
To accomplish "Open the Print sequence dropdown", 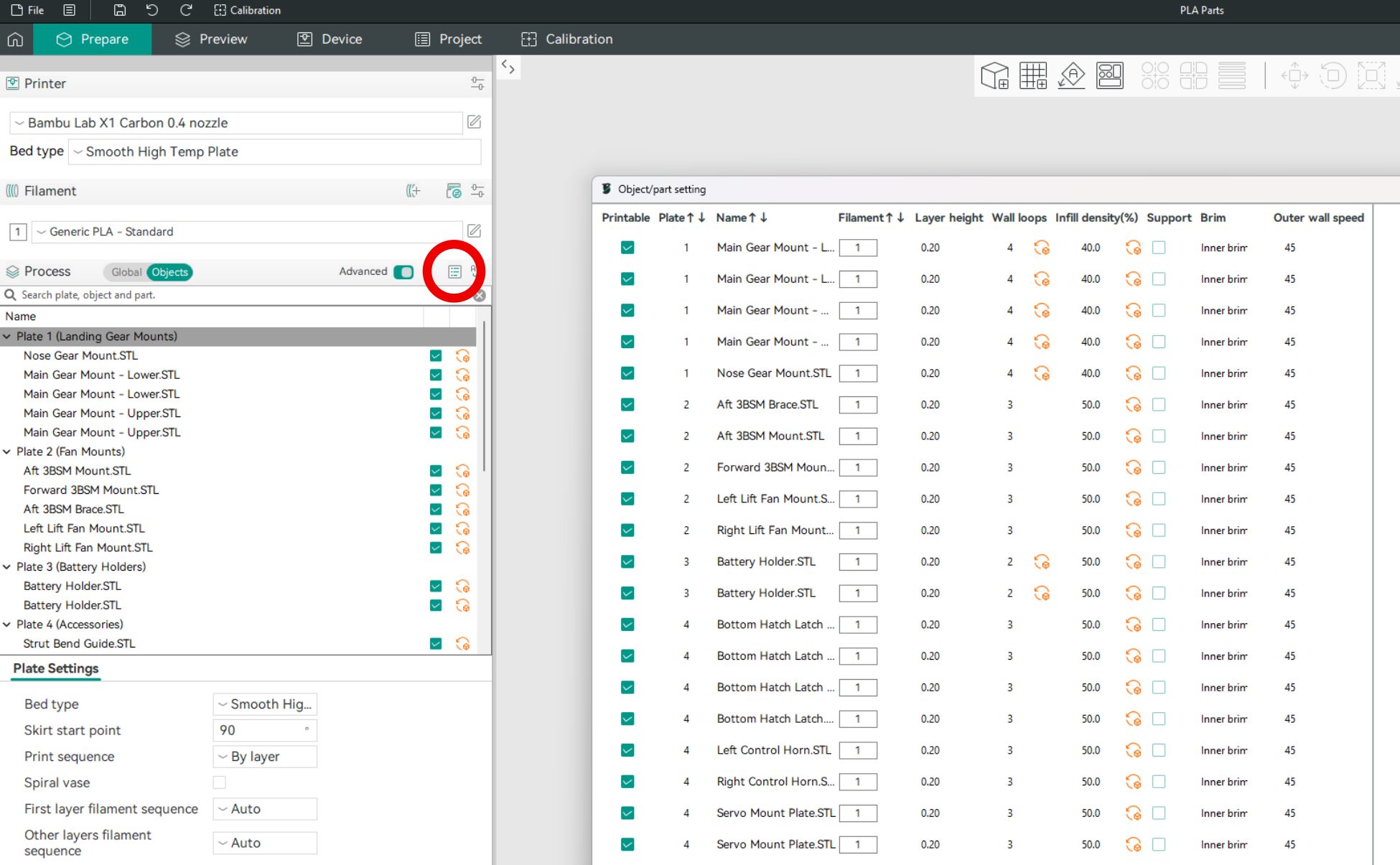I will coord(265,757).
